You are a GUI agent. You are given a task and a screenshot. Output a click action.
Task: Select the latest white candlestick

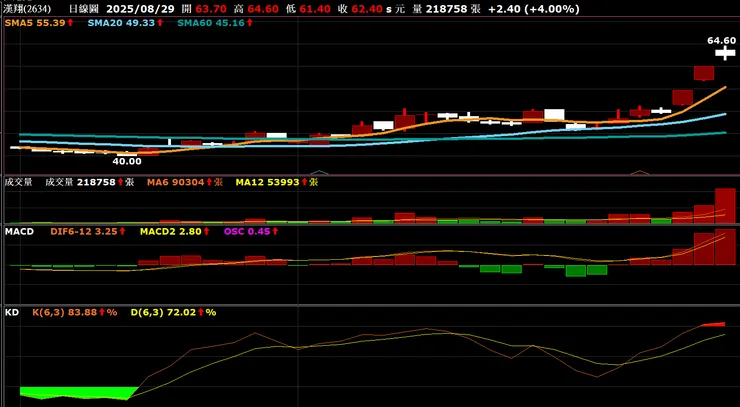725,53
